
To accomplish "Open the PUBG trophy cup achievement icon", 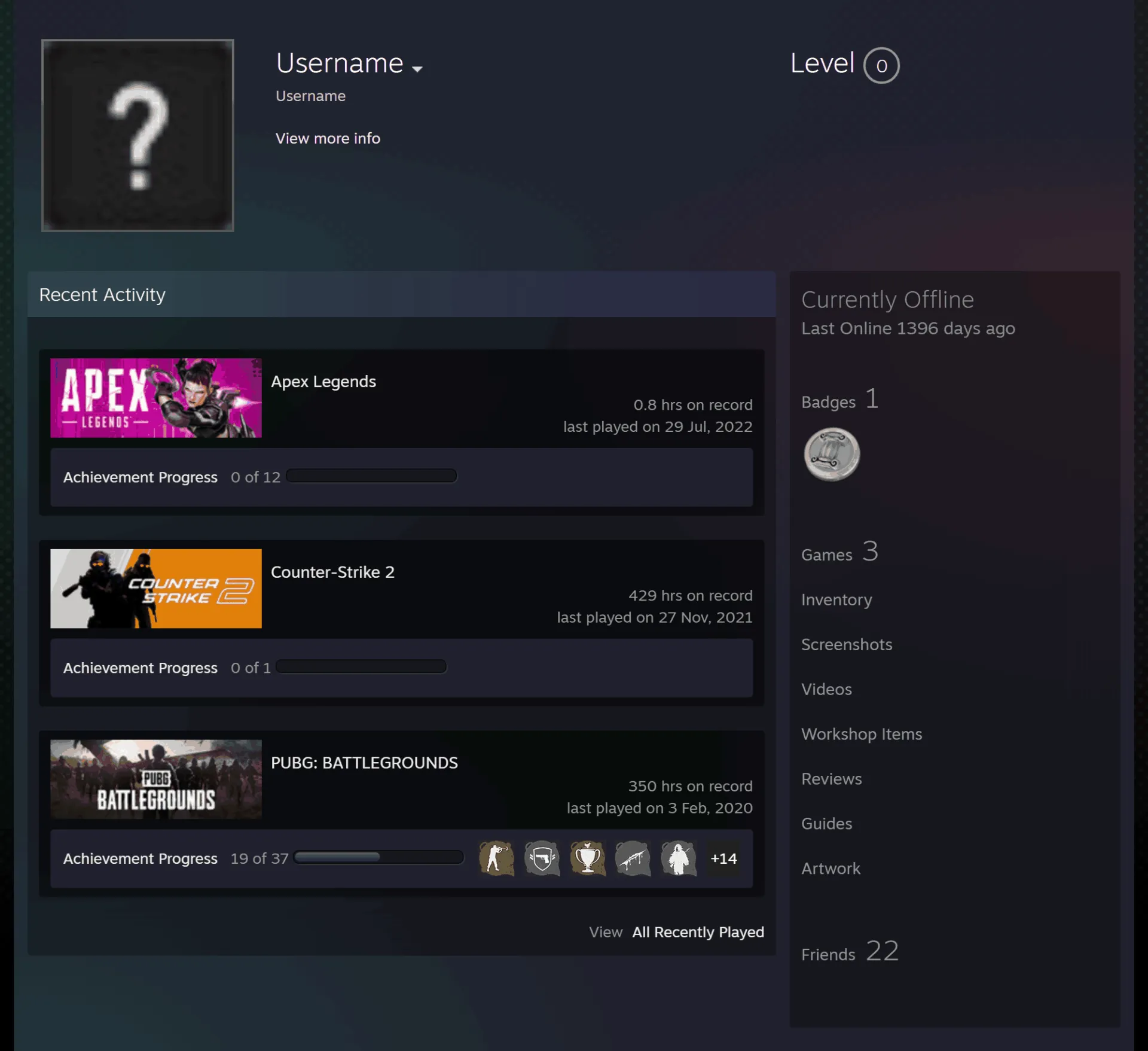I will (x=588, y=858).
